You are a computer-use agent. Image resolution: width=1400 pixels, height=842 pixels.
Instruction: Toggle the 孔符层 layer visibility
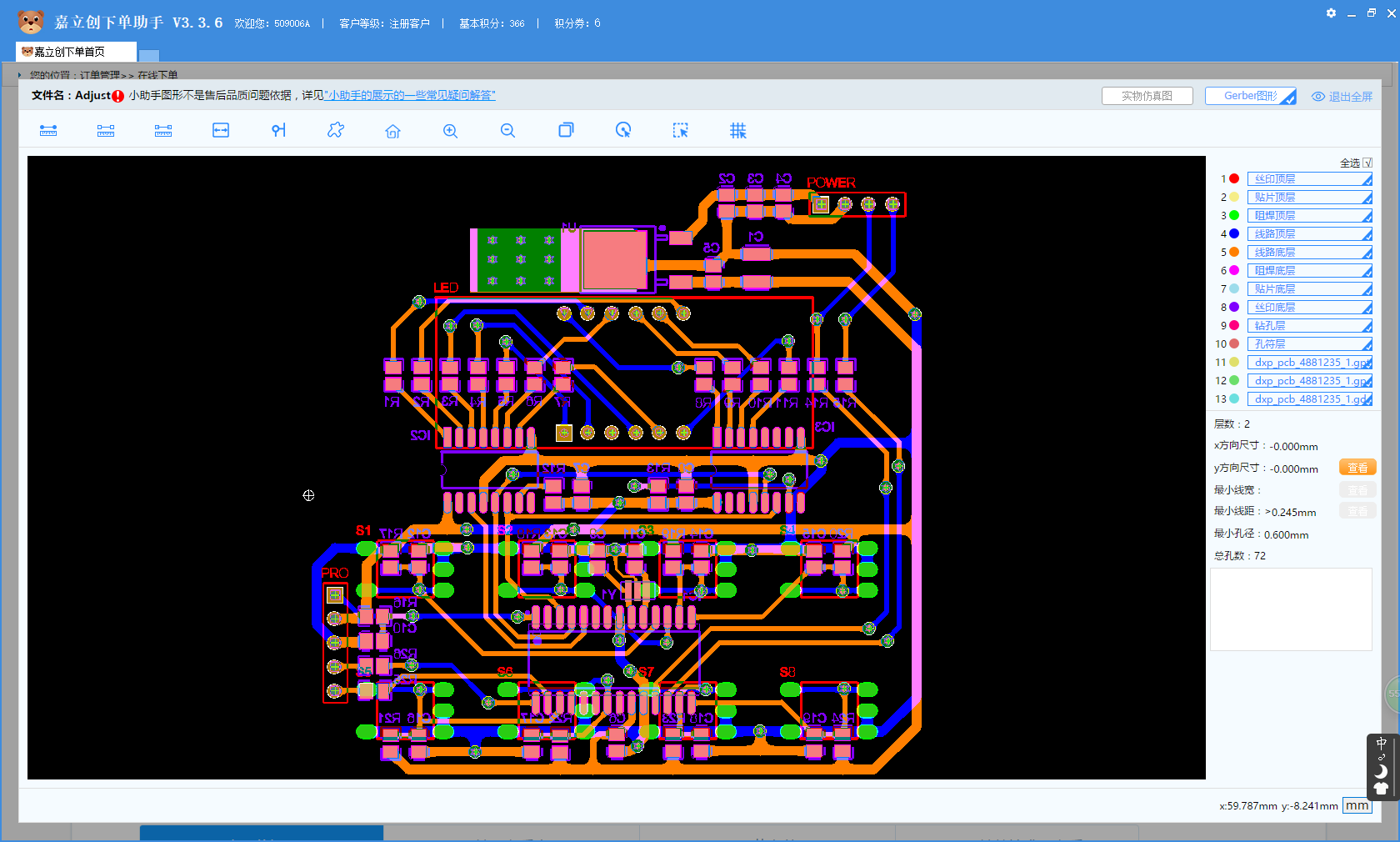tap(1310, 344)
